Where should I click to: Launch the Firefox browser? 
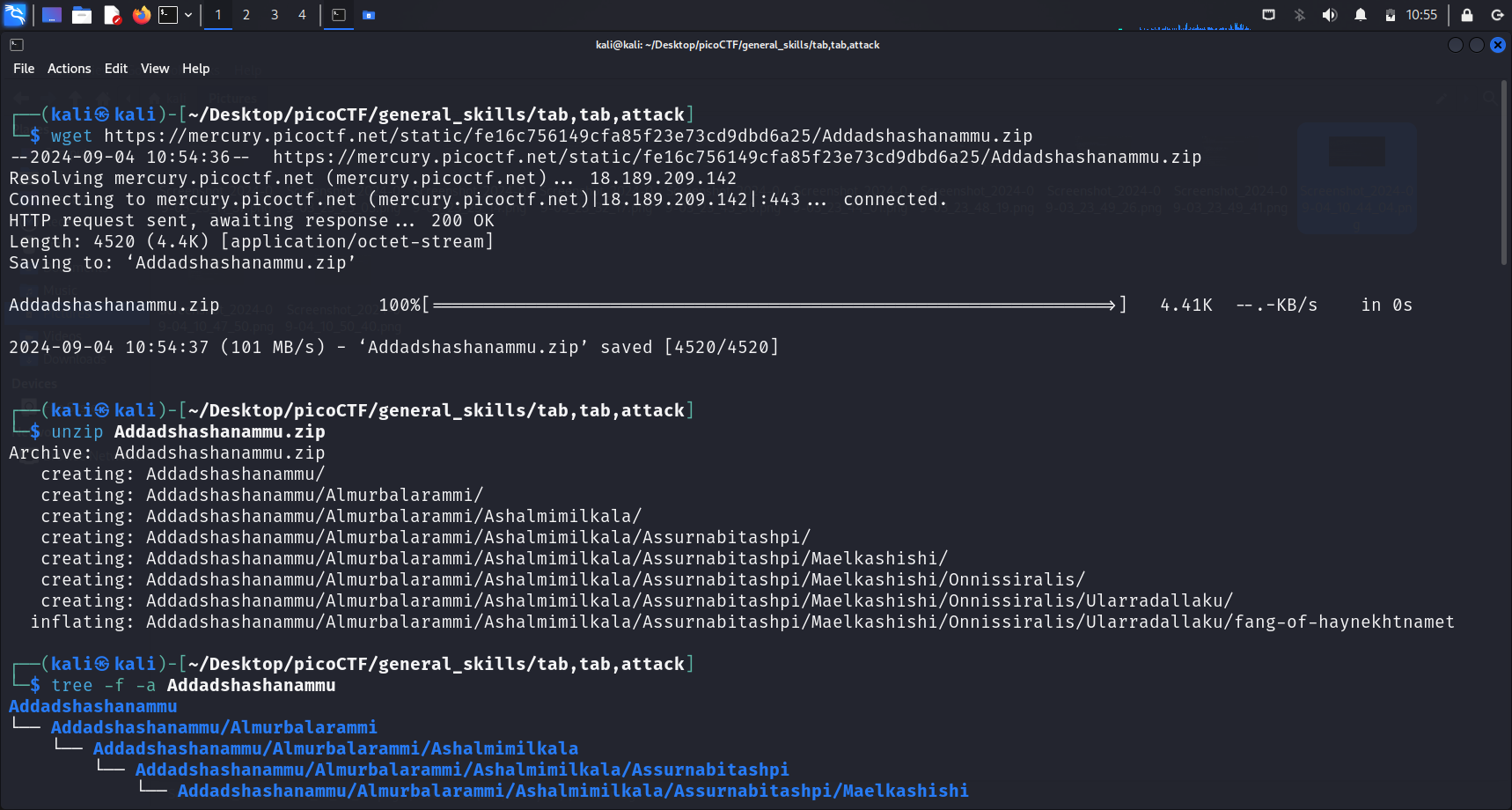pos(141,15)
